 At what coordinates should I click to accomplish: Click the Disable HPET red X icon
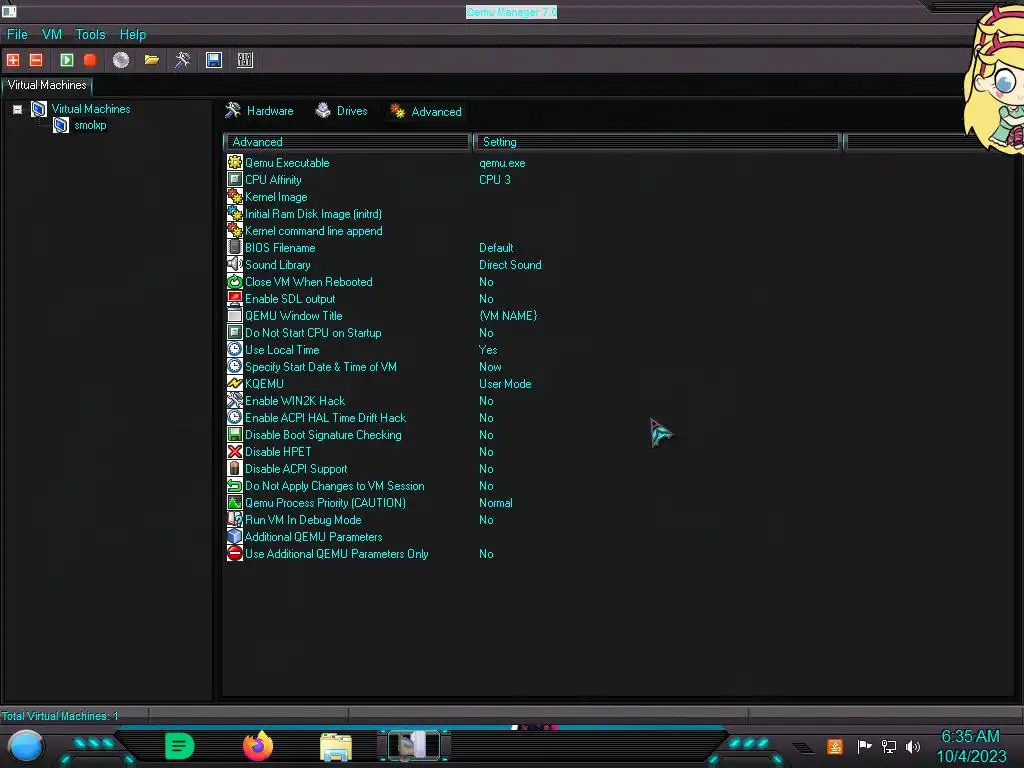234,451
